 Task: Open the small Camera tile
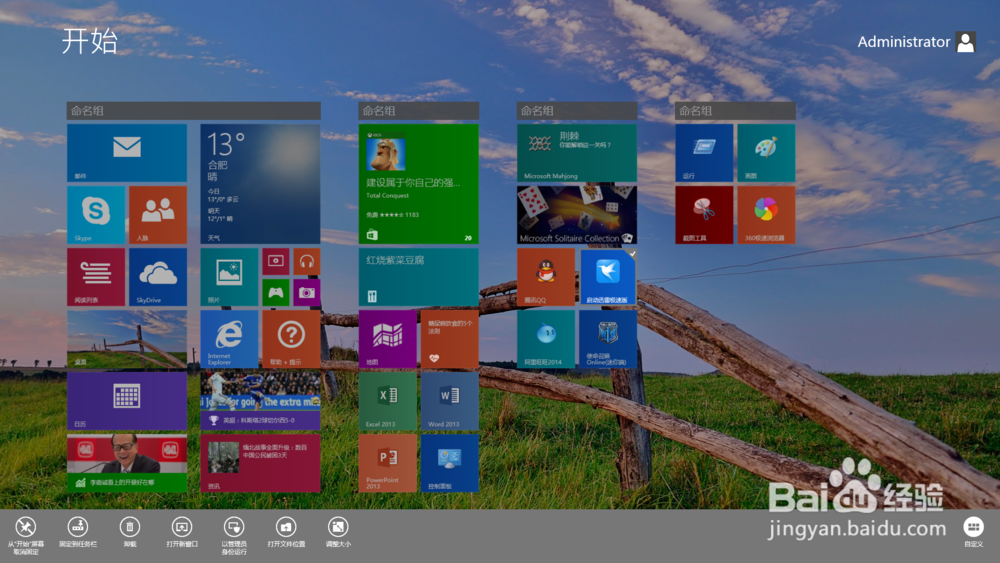point(307,293)
